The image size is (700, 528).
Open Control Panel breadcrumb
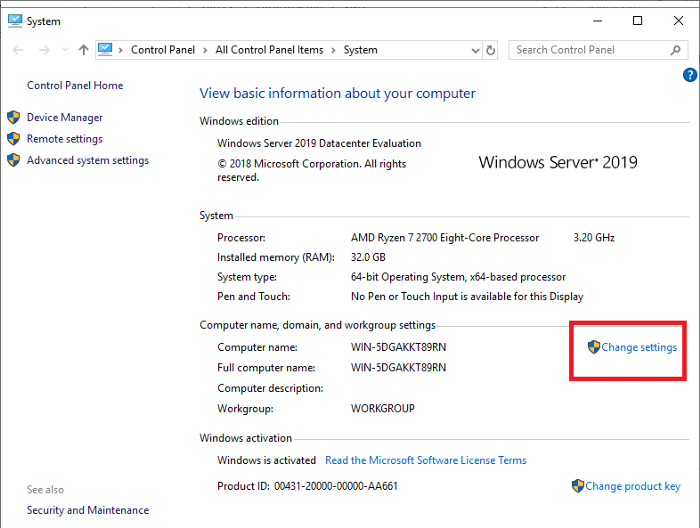tap(163, 50)
